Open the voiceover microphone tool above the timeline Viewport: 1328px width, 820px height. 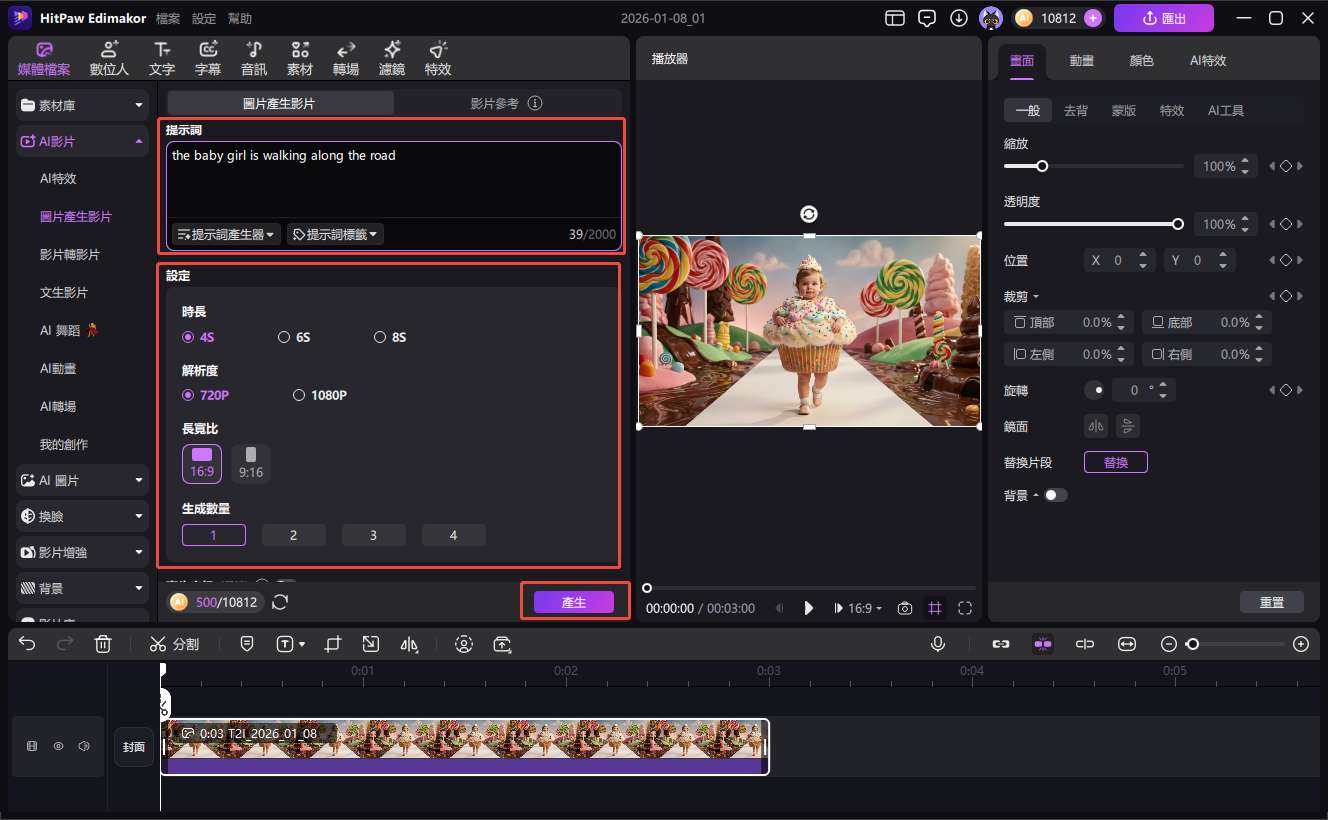[938, 644]
